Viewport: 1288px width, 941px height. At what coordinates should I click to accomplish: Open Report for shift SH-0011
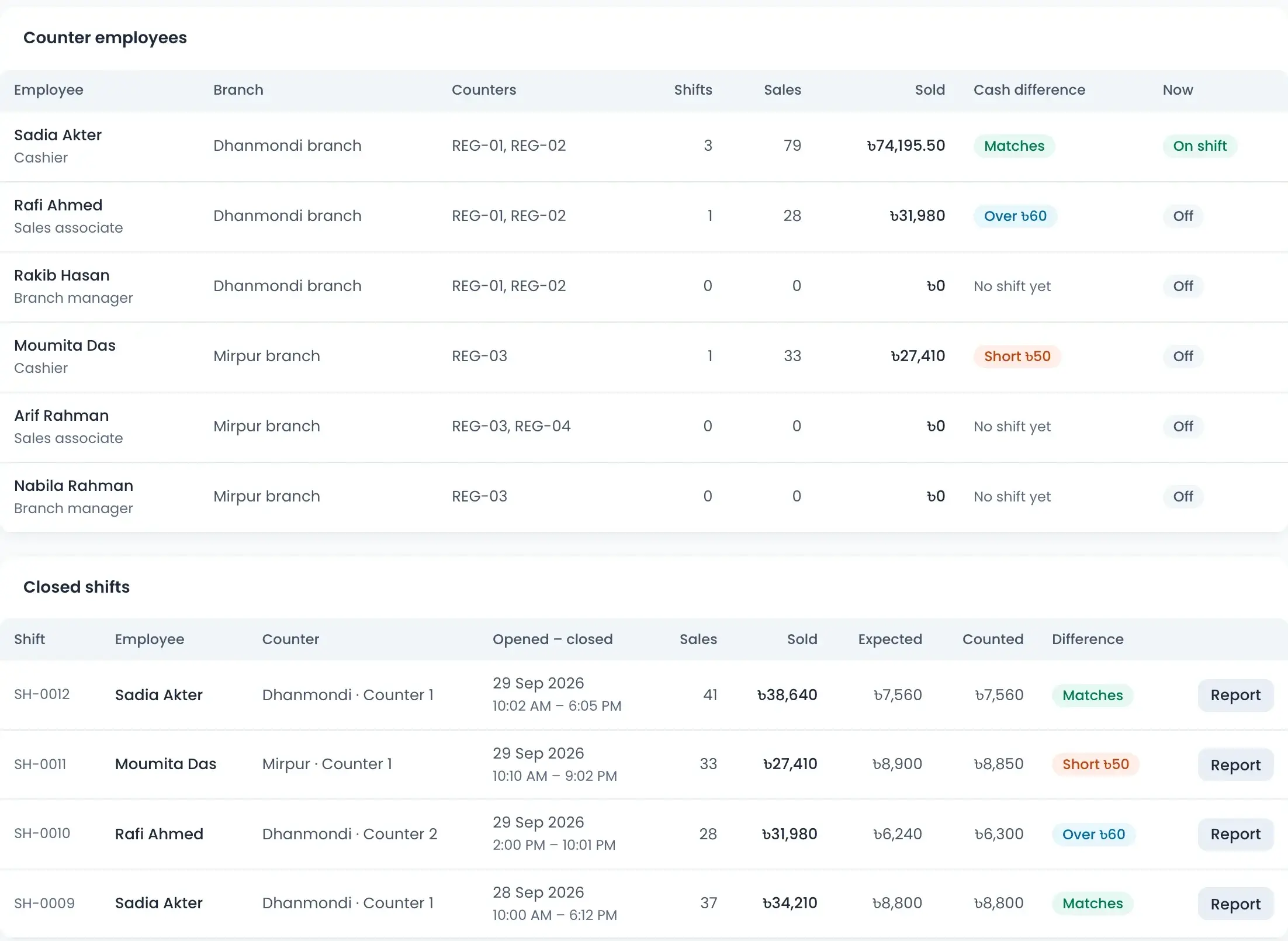pos(1235,764)
